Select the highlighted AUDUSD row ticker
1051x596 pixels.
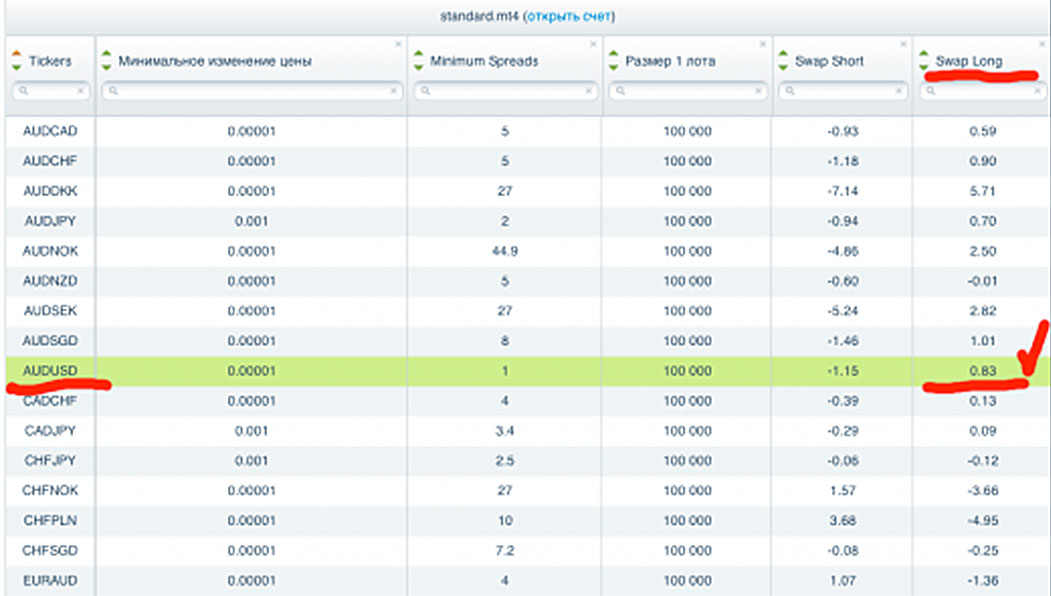coord(49,371)
